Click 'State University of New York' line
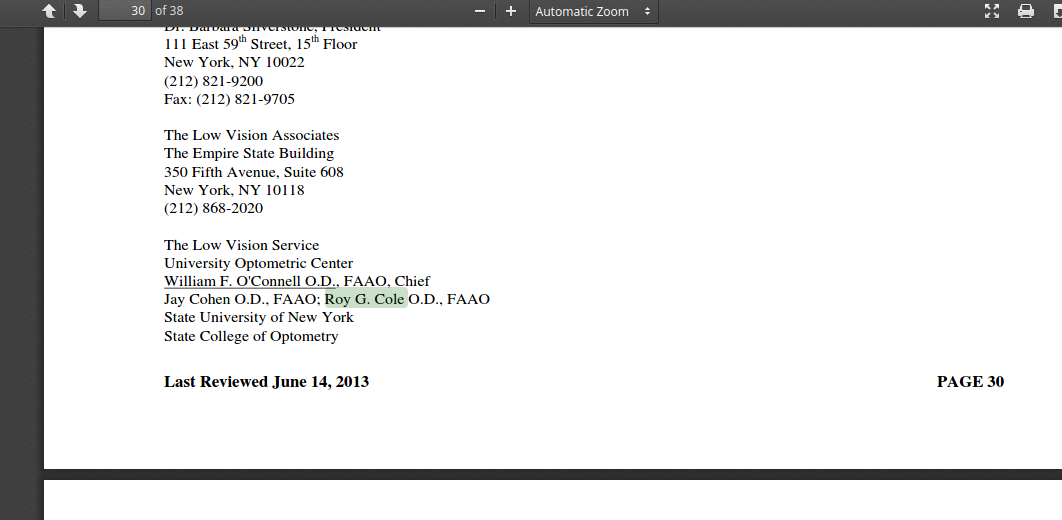 click(259, 318)
